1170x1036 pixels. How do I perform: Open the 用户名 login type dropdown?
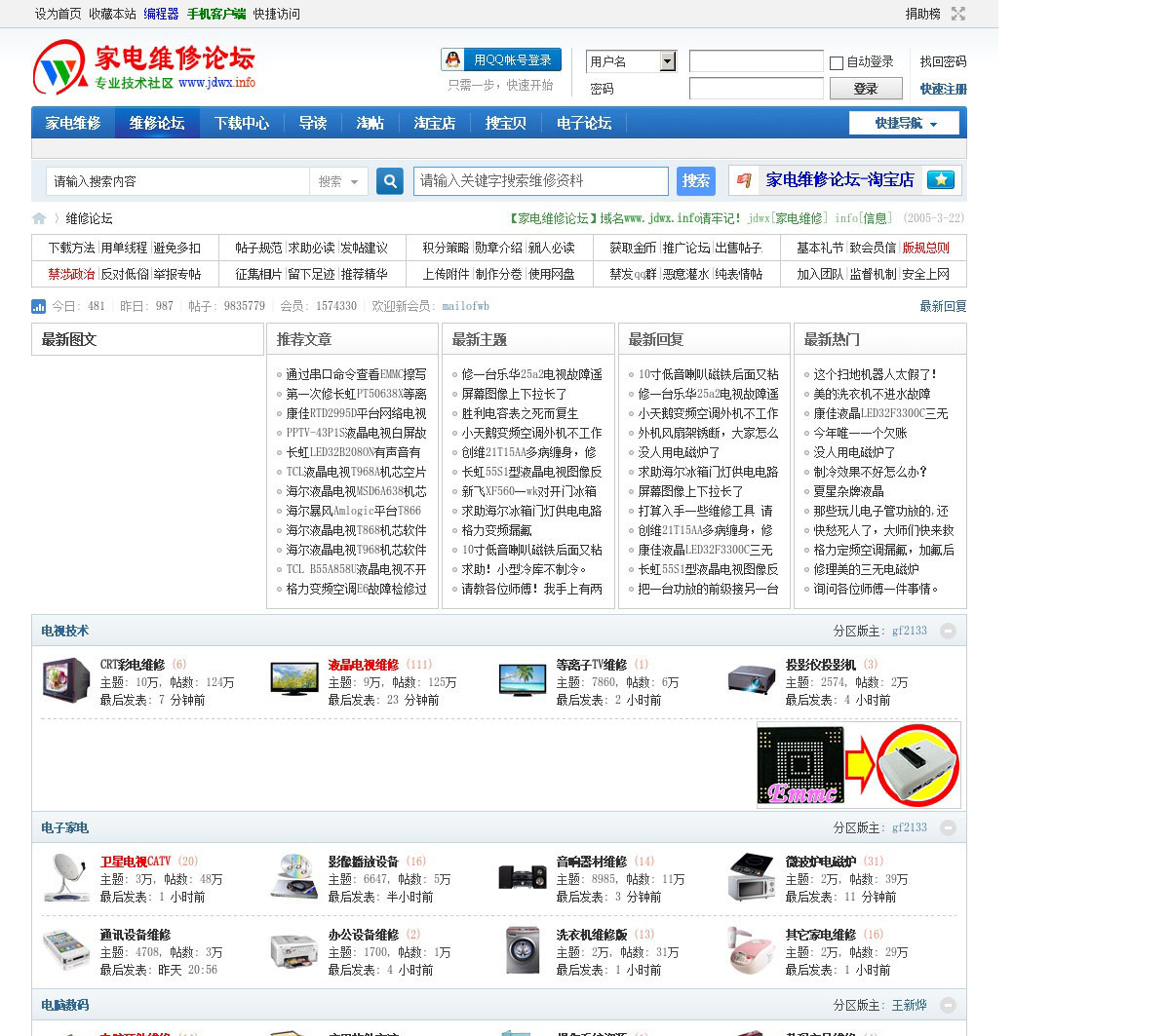point(667,61)
